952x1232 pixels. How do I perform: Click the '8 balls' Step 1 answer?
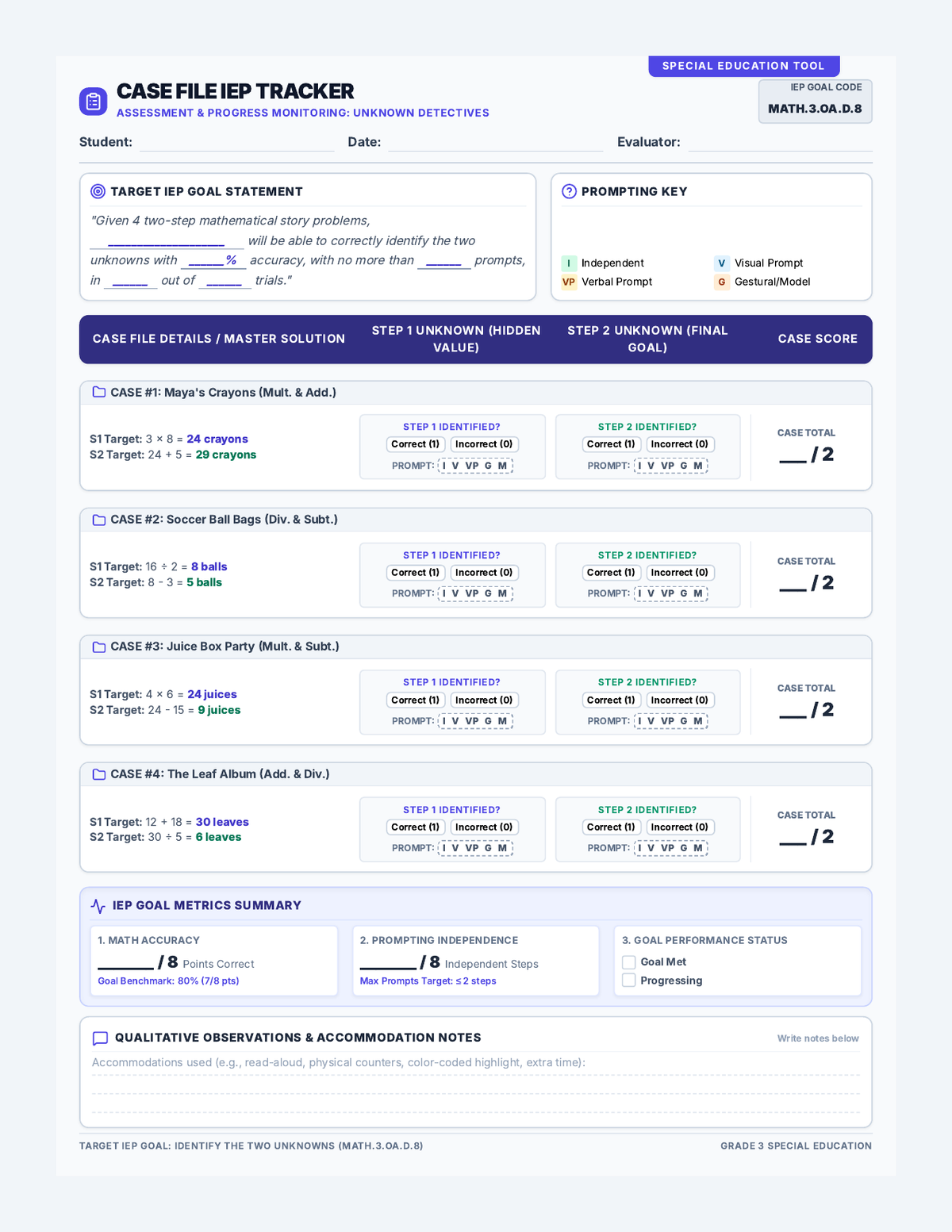(209, 567)
